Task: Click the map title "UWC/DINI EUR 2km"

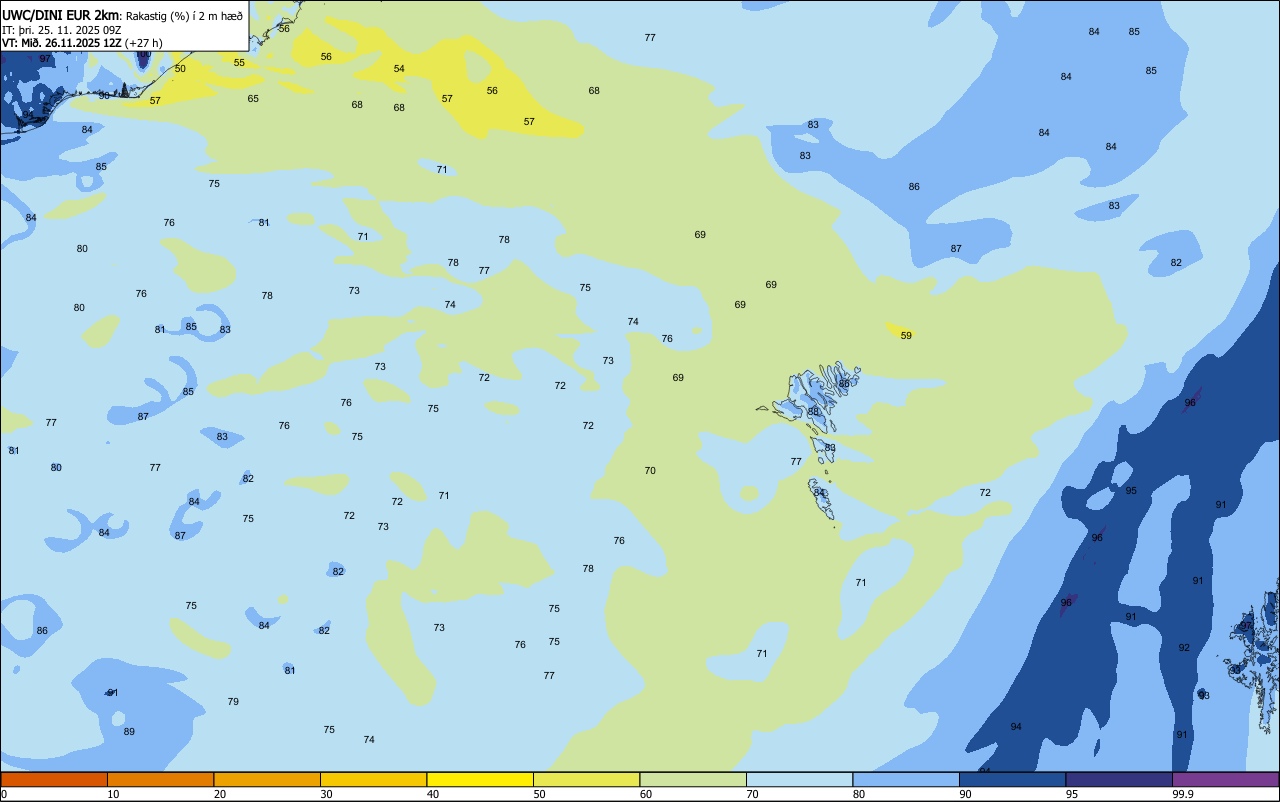Action: click(61, 14)
